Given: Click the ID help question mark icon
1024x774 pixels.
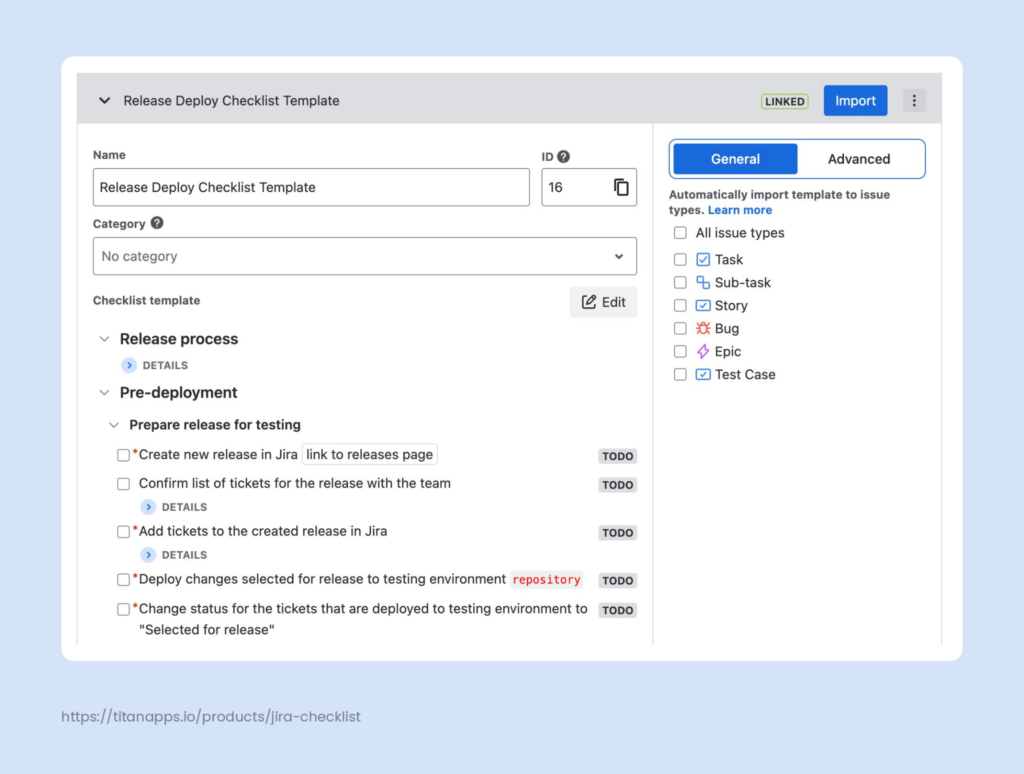Looking at the screenshot, I should 564,156.
